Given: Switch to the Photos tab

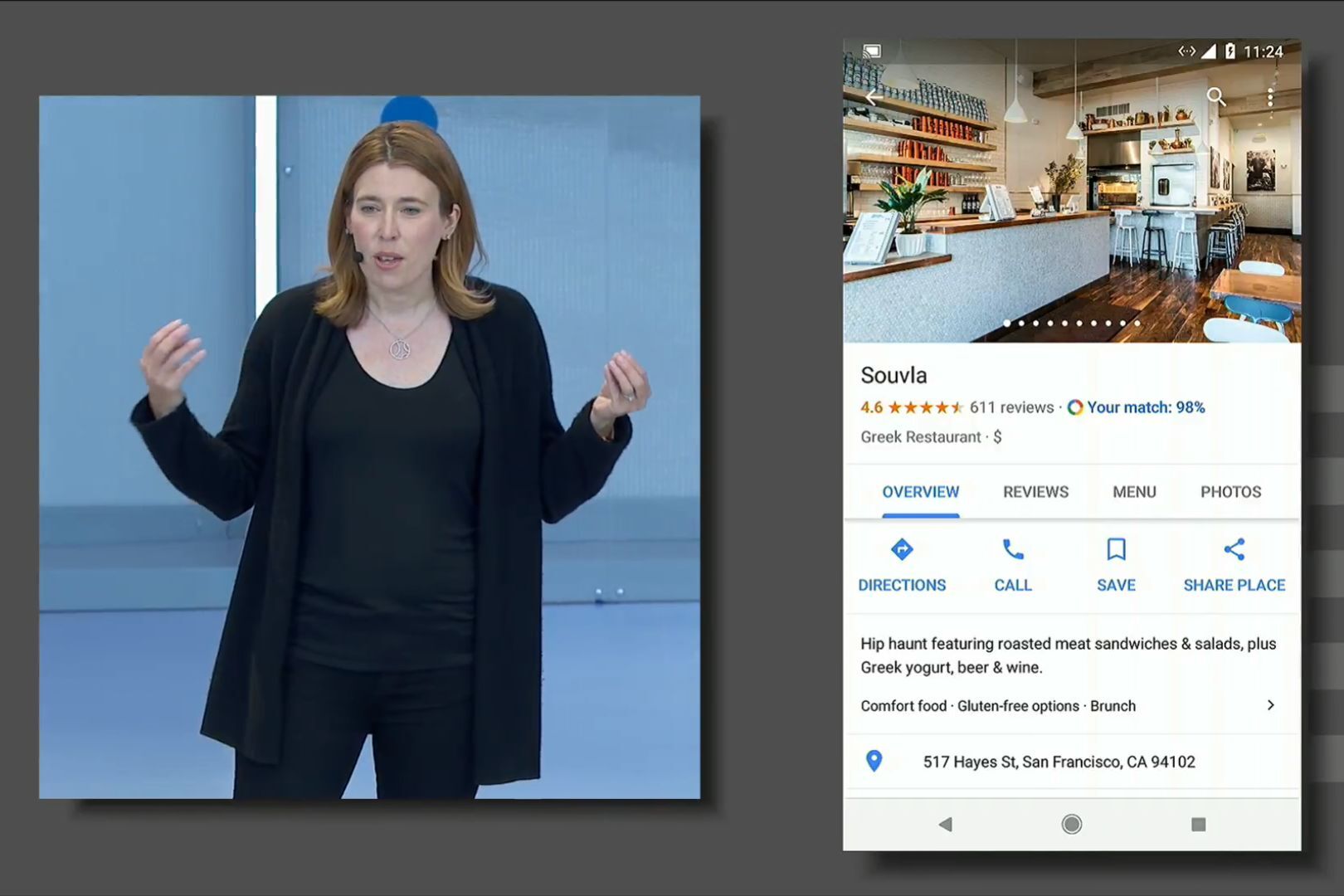Looking at the screenshot, I should (x=1230, y=492).
